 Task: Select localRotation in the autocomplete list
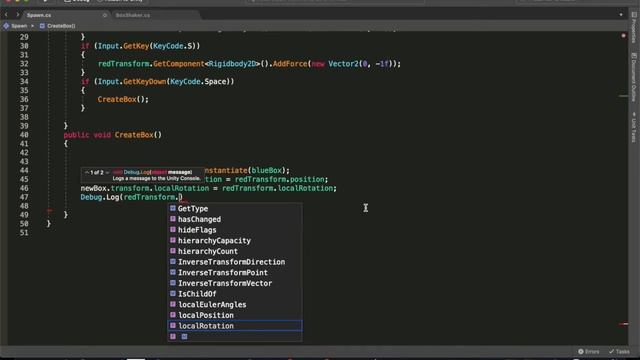(x=235, y=325)
